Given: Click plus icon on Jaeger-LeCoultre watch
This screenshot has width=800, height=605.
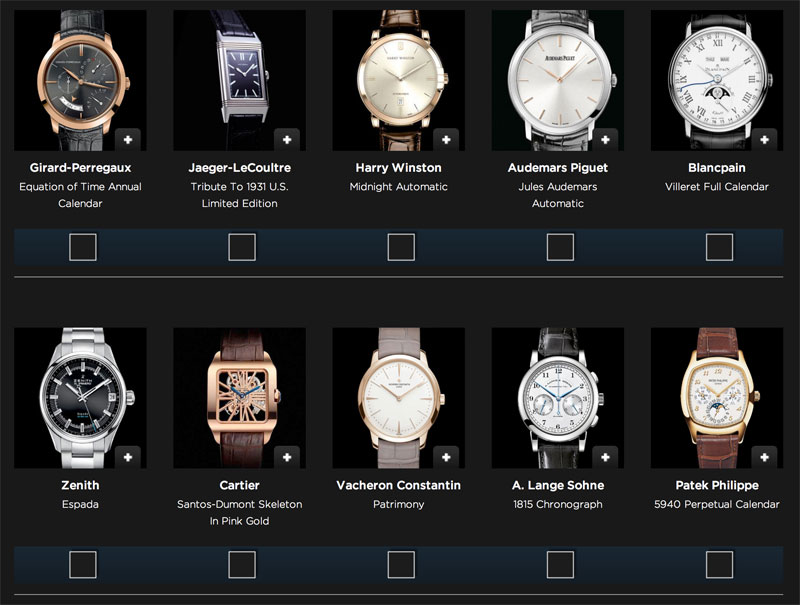Looking at the screenshot, I should click(287, 140).
